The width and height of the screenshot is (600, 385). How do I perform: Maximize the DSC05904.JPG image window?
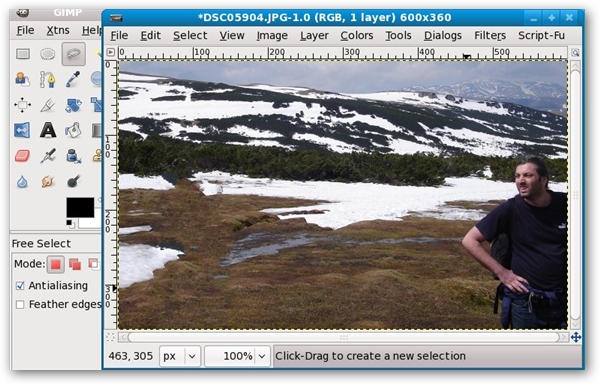(551, 18)
